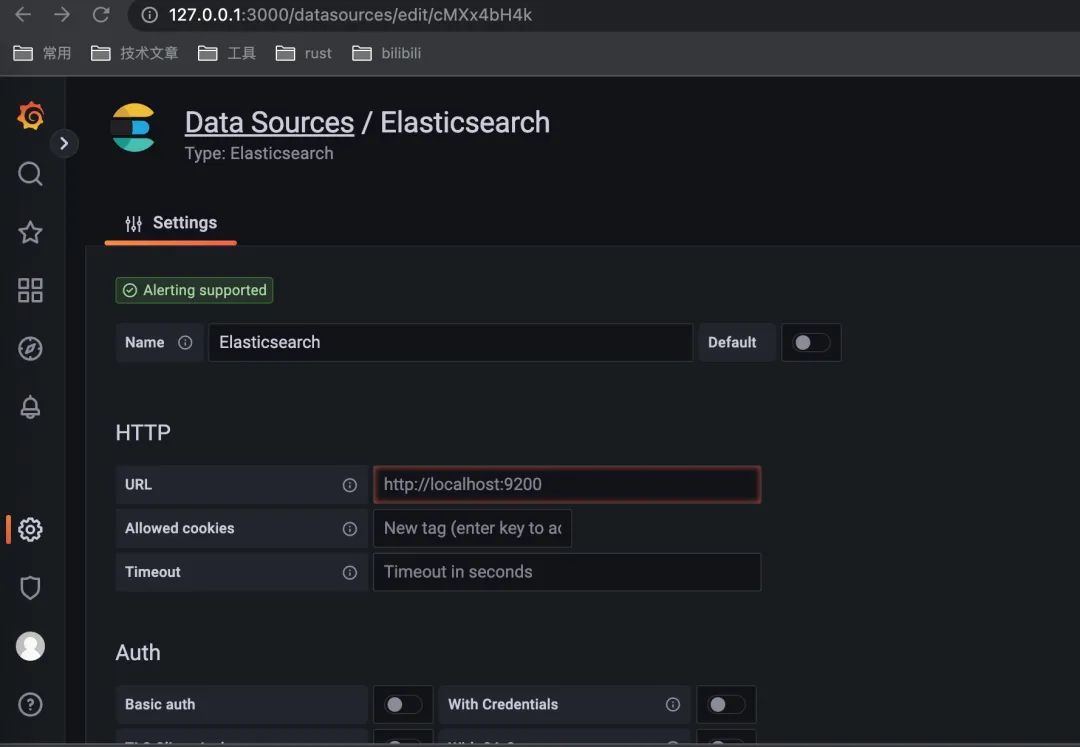1080x747 pixels.
Task: Click the site information icon in the address bar
Action: 149,14
